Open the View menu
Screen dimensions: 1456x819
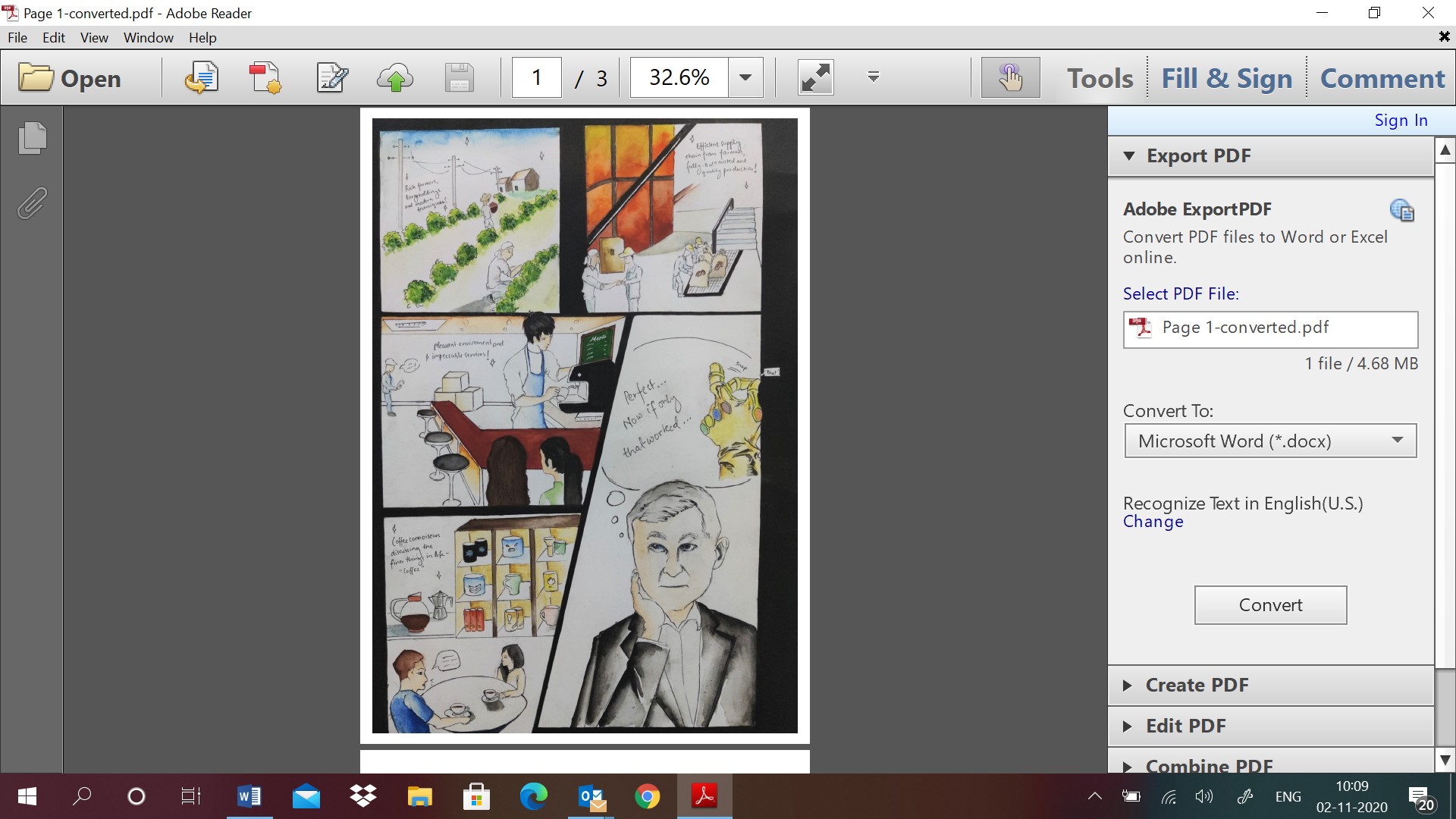coord(94,38)
